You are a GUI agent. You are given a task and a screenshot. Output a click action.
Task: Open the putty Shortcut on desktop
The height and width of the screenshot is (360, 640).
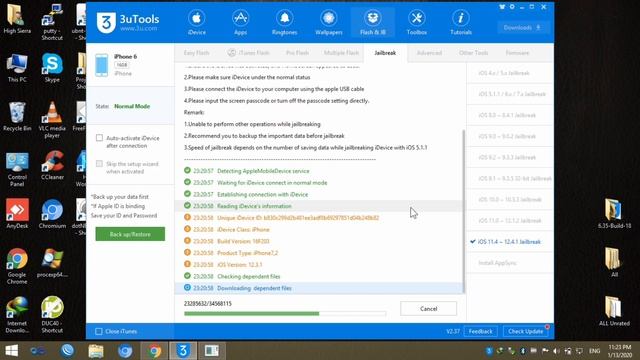52,22
